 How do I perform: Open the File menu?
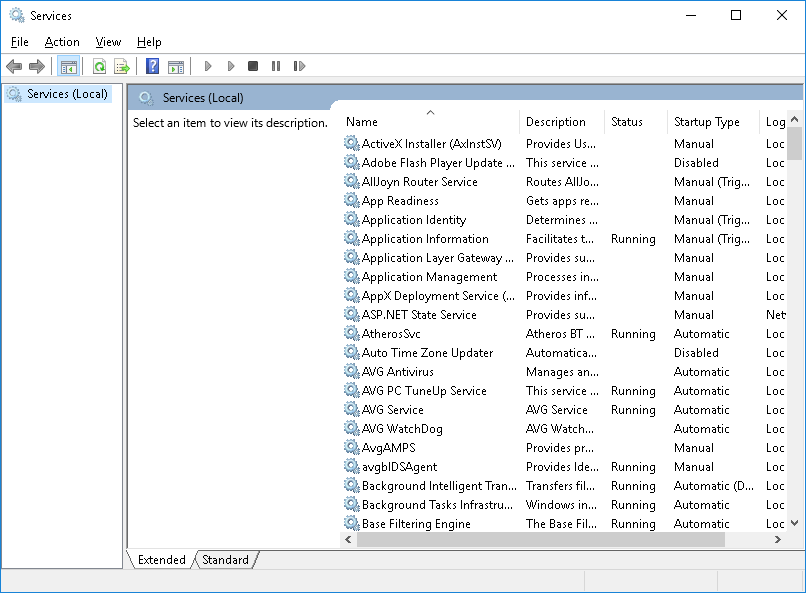coord(19,42)
